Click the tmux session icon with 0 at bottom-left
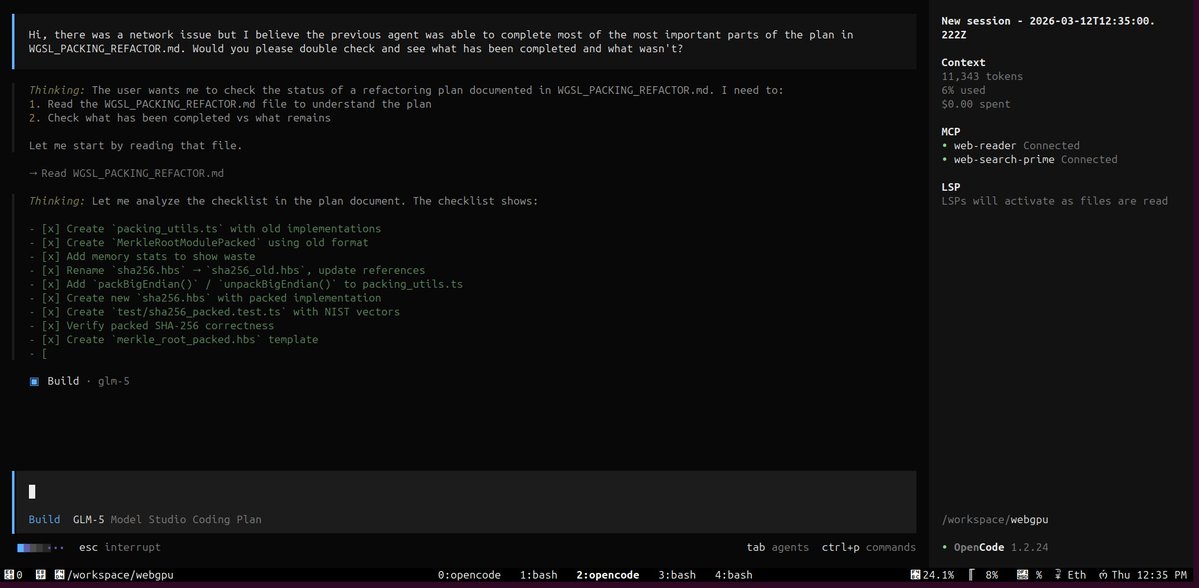1199x588 pixels. pos(13,574)
